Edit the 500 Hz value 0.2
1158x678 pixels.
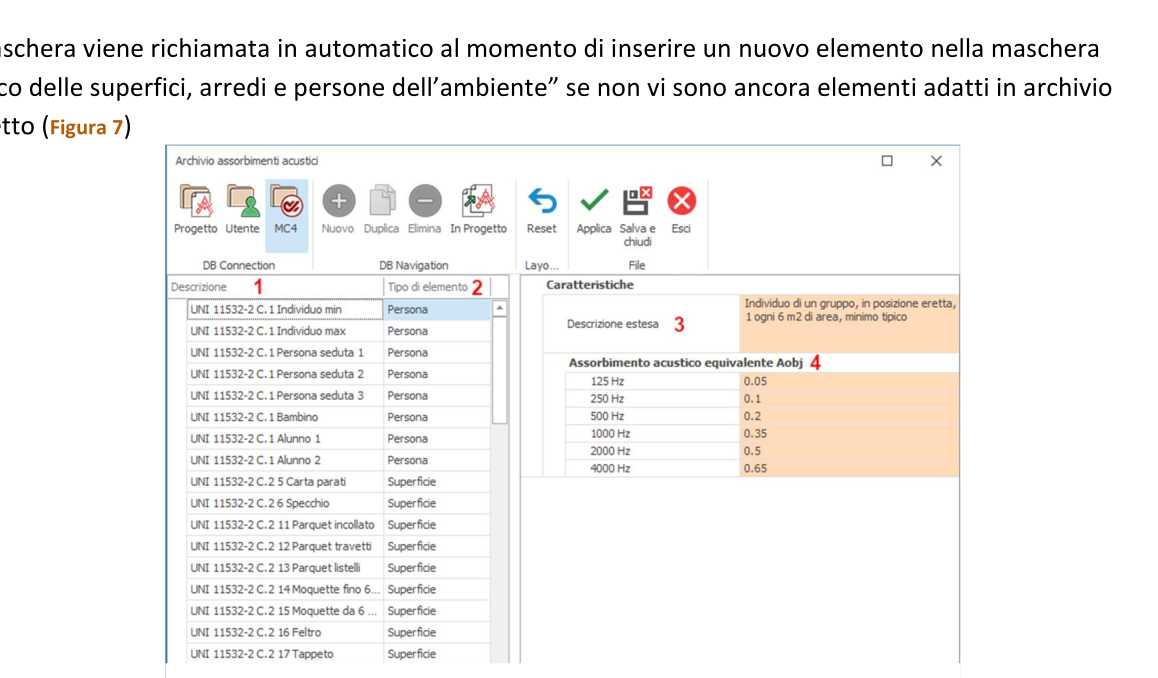click(x=849, y=416)
